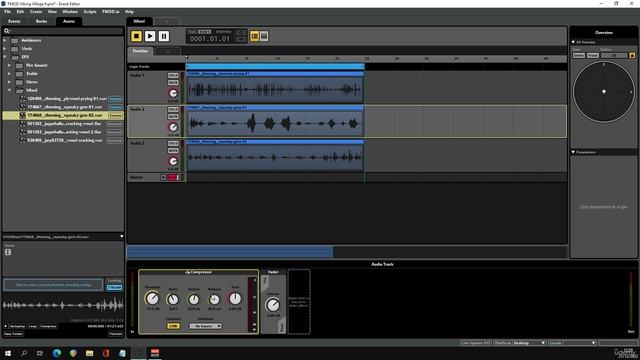Click the audio file icon of plywood-prying-01.wav
This screenshot has width=640, height=360.
pos(23,99)
